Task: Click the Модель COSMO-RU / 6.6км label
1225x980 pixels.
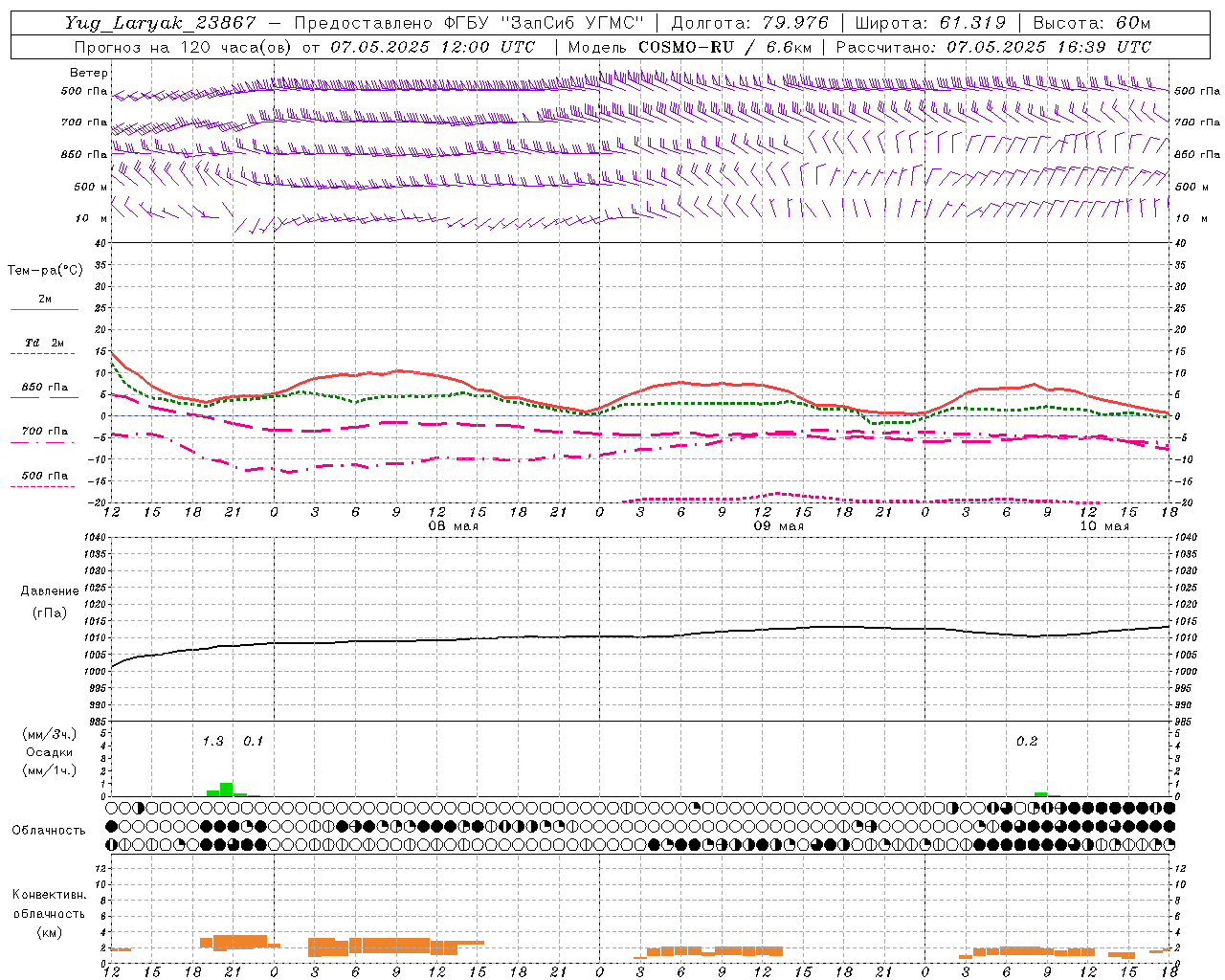Action: tap(689, 46)
